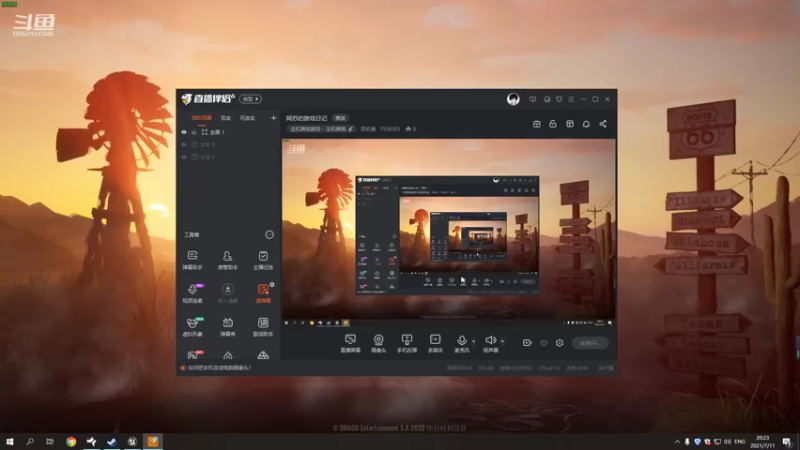Add 手机投屏 phone casting source
Viewport: 800px width, 450px height.
point(407,343)
